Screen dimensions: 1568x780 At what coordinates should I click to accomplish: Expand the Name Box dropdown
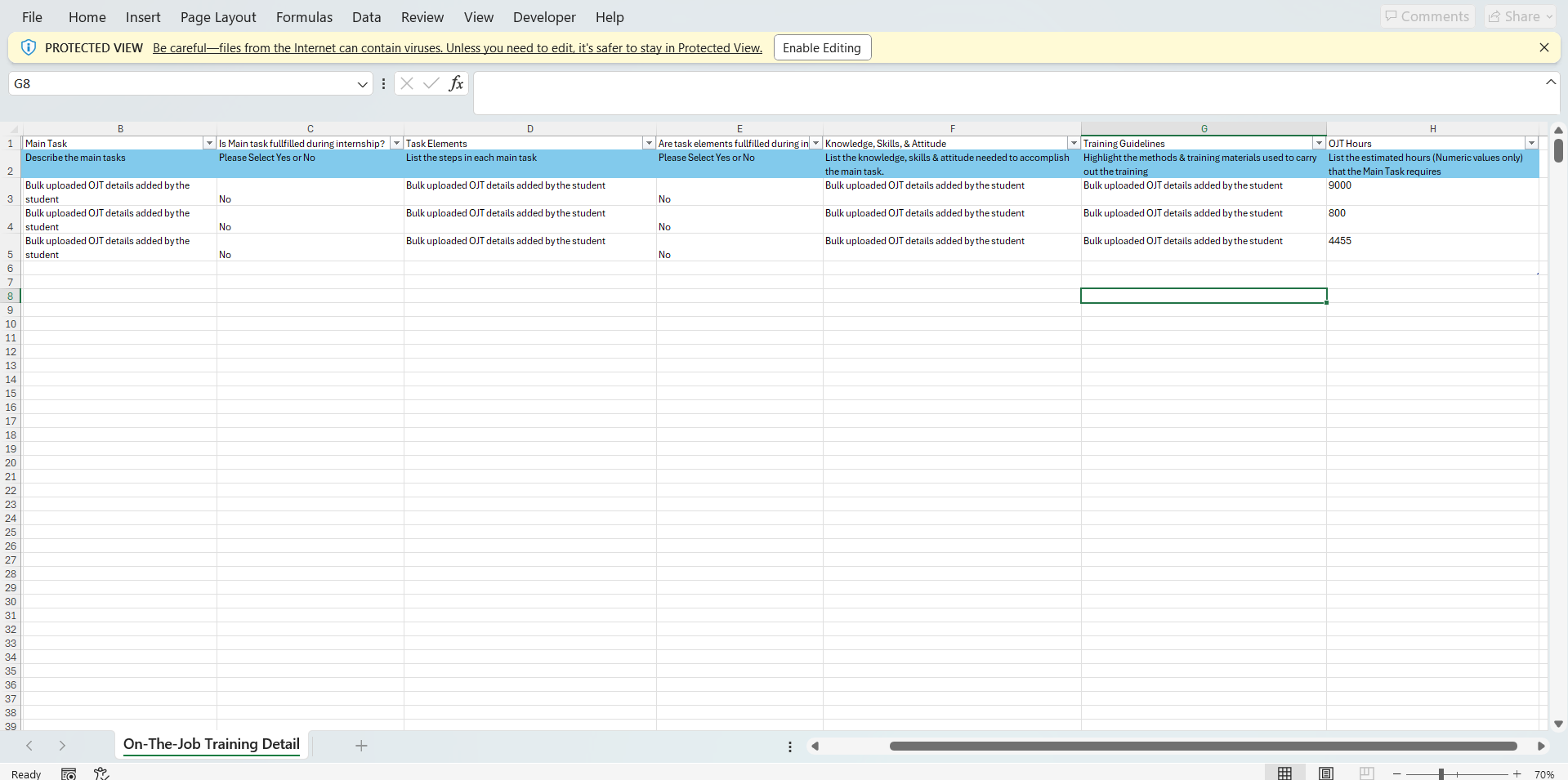coord(362,84)
